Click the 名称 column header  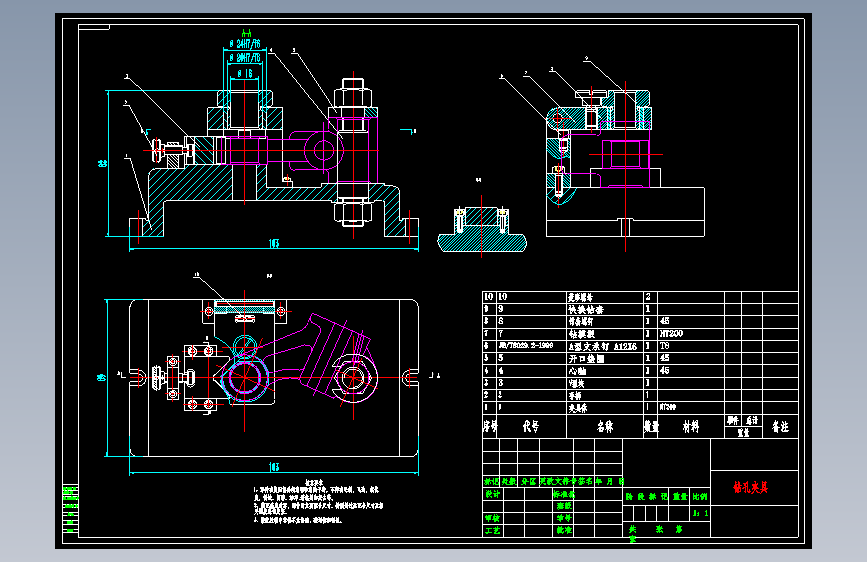(605, 426)
